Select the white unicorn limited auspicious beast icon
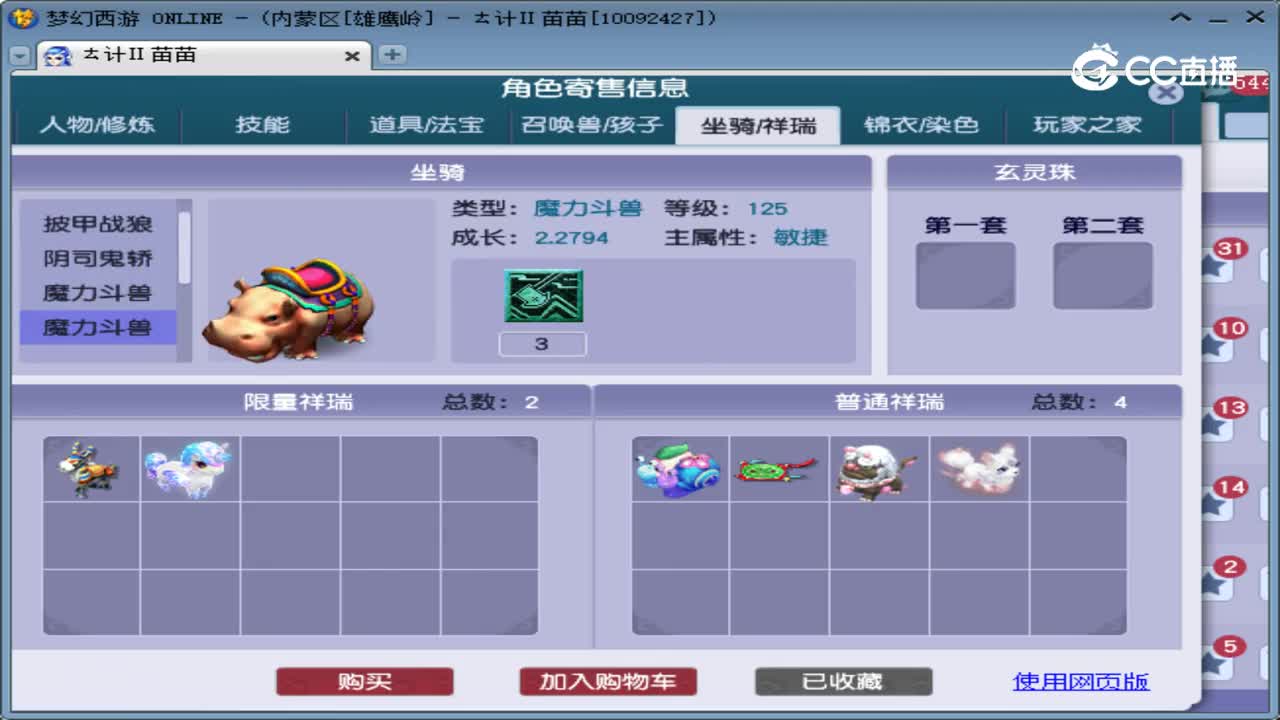The image size is (1280, 720). [188, 466]
